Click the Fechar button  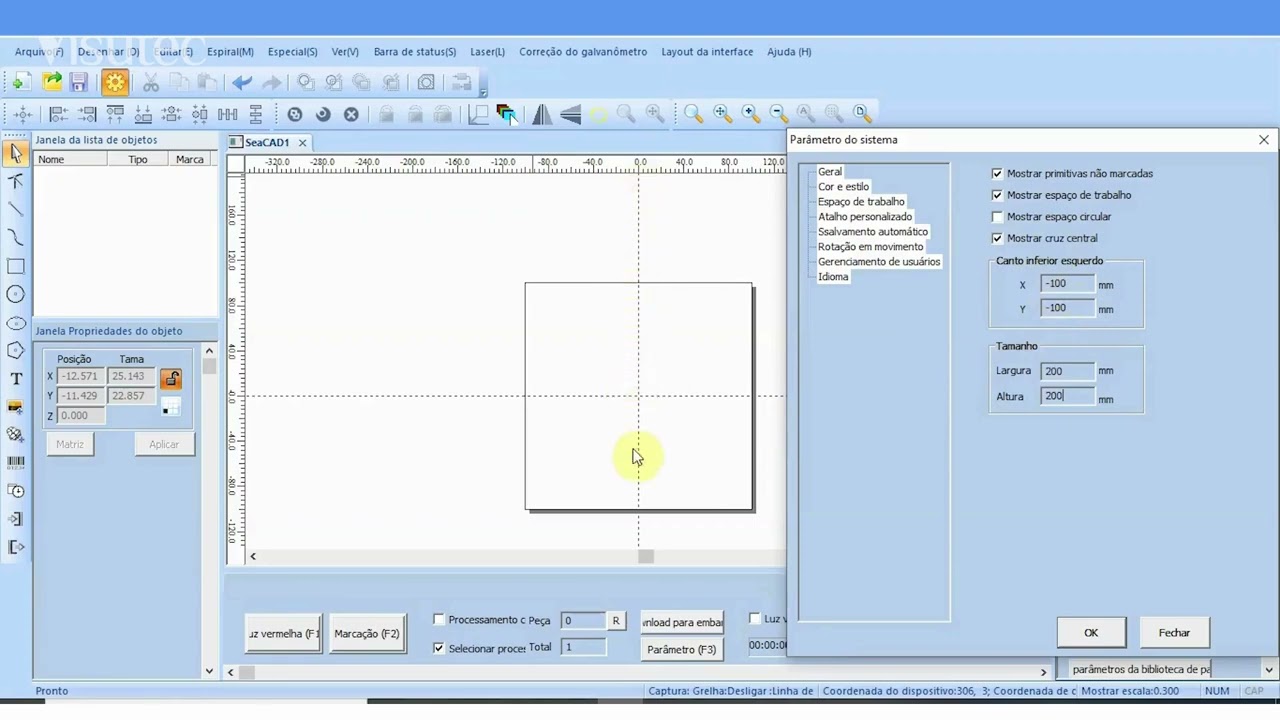click(x=1174, y=632)
